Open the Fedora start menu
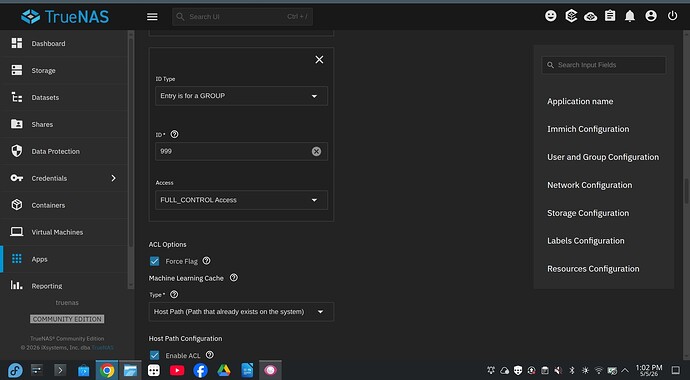This screenshot has height=380, width=690. (15, 370)
